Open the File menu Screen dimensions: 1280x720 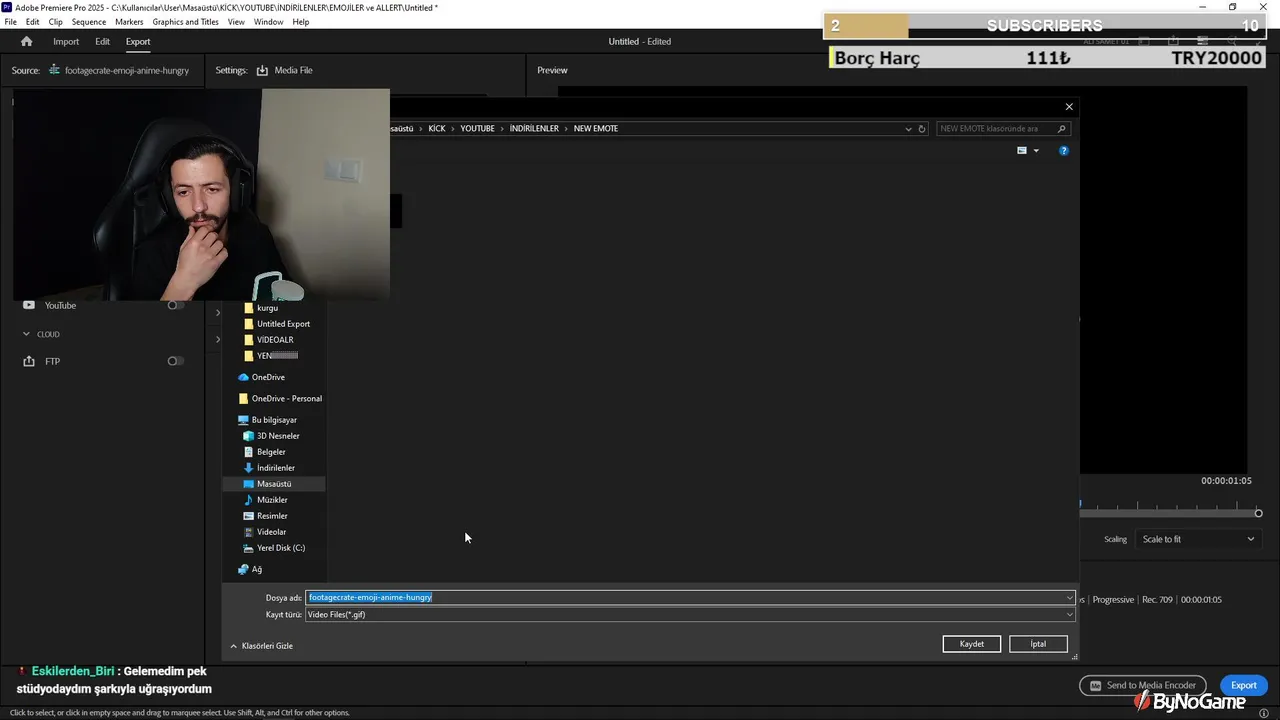(x=10, y=21)
